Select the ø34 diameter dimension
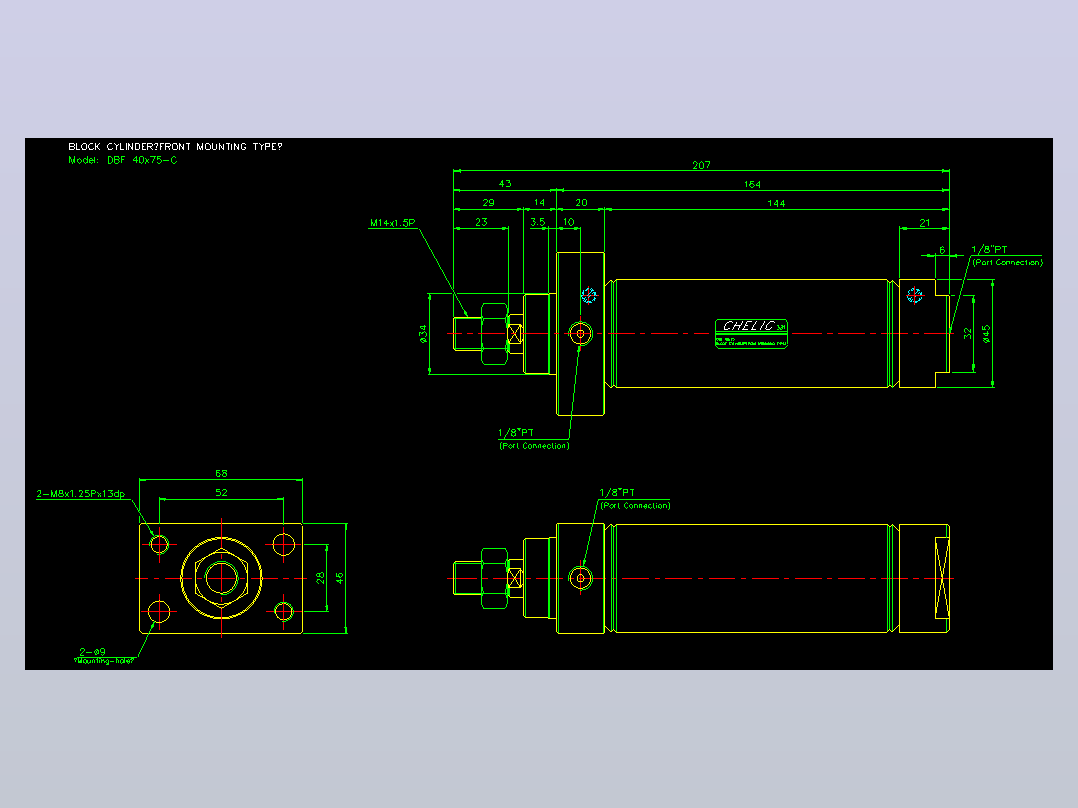The image size is (1078, 808). click(x=423, y=334)
